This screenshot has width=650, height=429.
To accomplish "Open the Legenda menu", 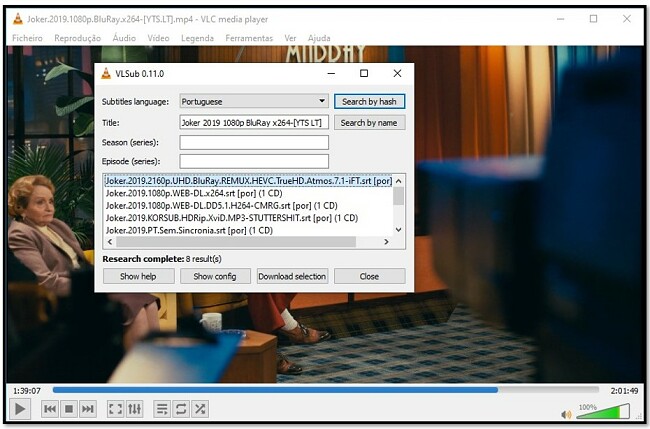I will tap(197, 38).
